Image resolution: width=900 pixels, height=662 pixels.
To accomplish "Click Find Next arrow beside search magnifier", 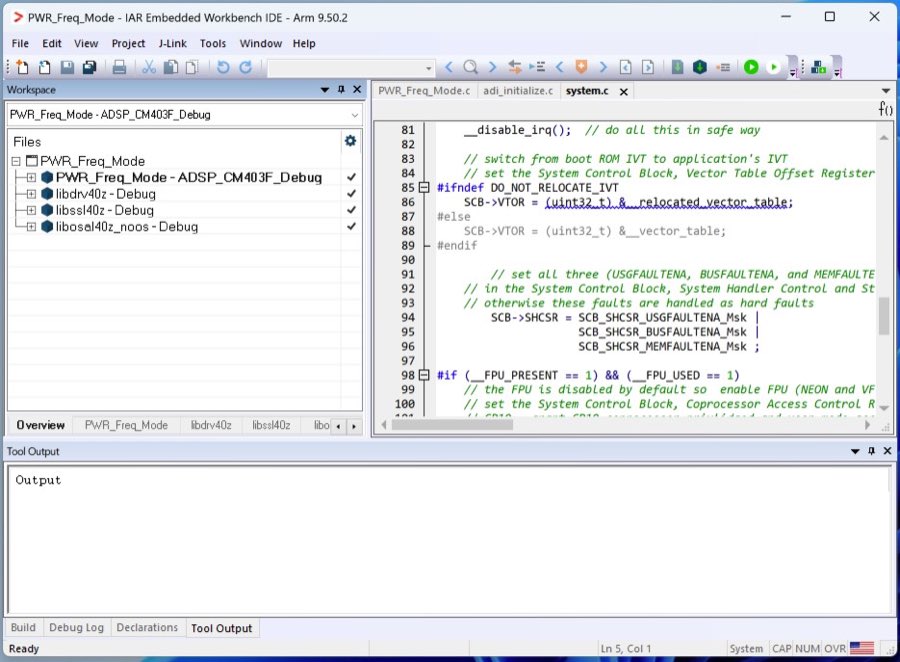I will 492,67.
